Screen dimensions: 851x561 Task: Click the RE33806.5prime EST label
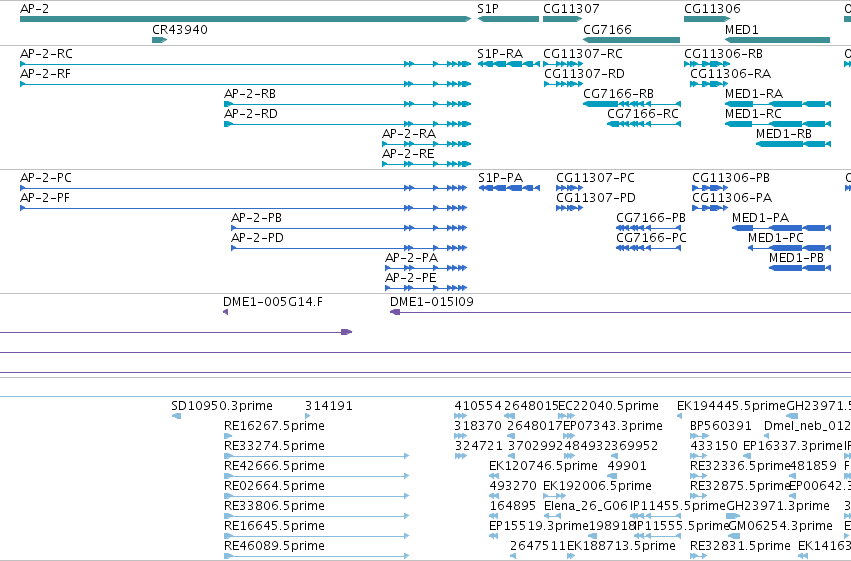[x=274, y=506]
